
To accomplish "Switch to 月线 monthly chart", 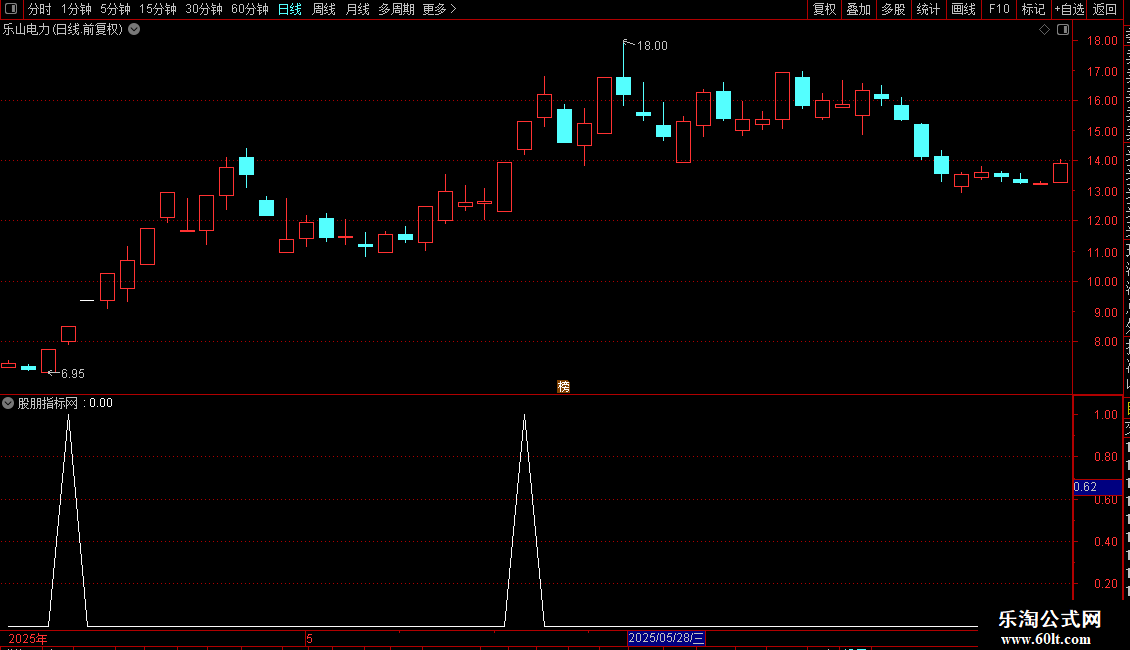I will [x=357, y=9].
